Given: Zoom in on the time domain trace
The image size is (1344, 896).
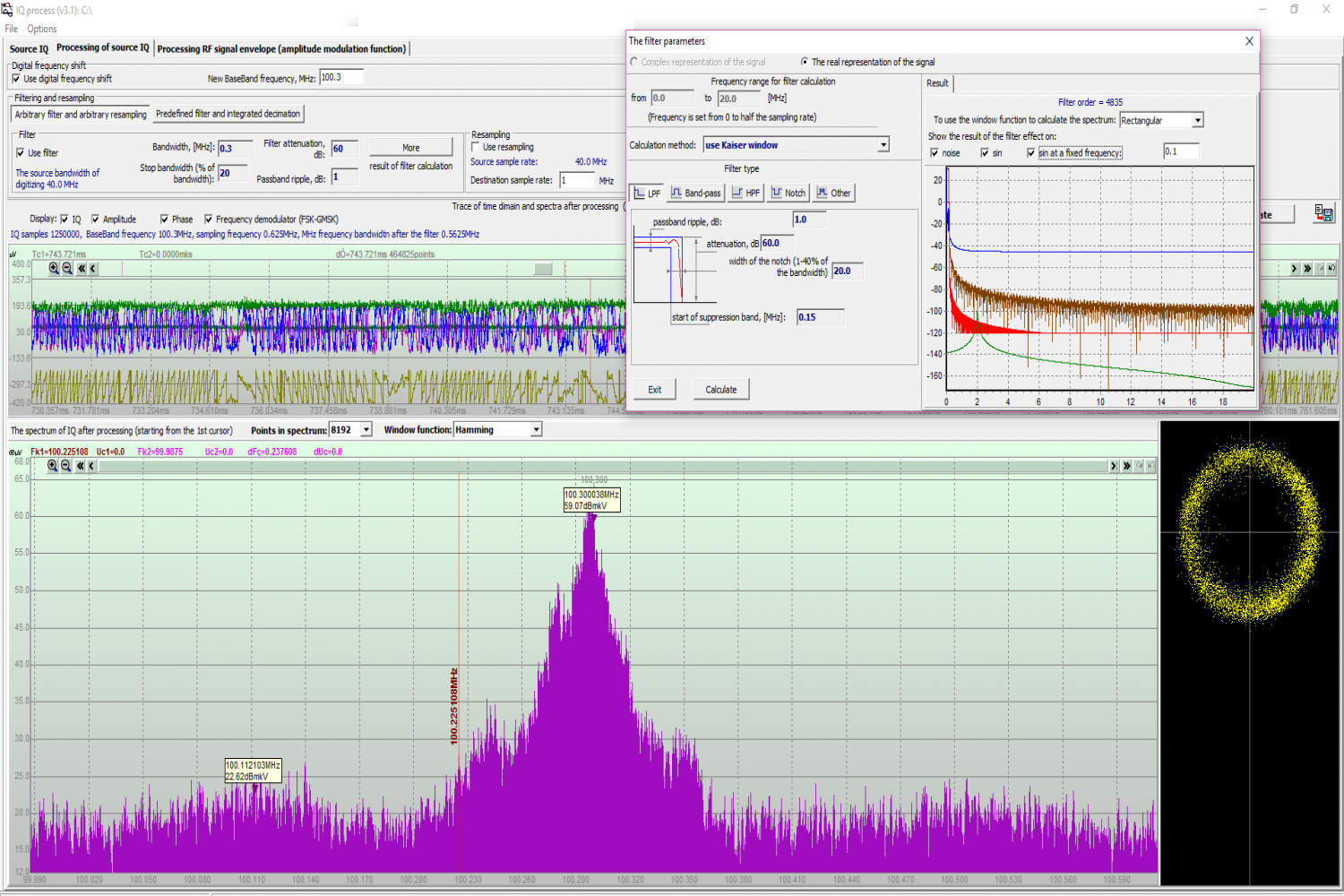Looking at the screenshot, I should click(x=54, y=268).
